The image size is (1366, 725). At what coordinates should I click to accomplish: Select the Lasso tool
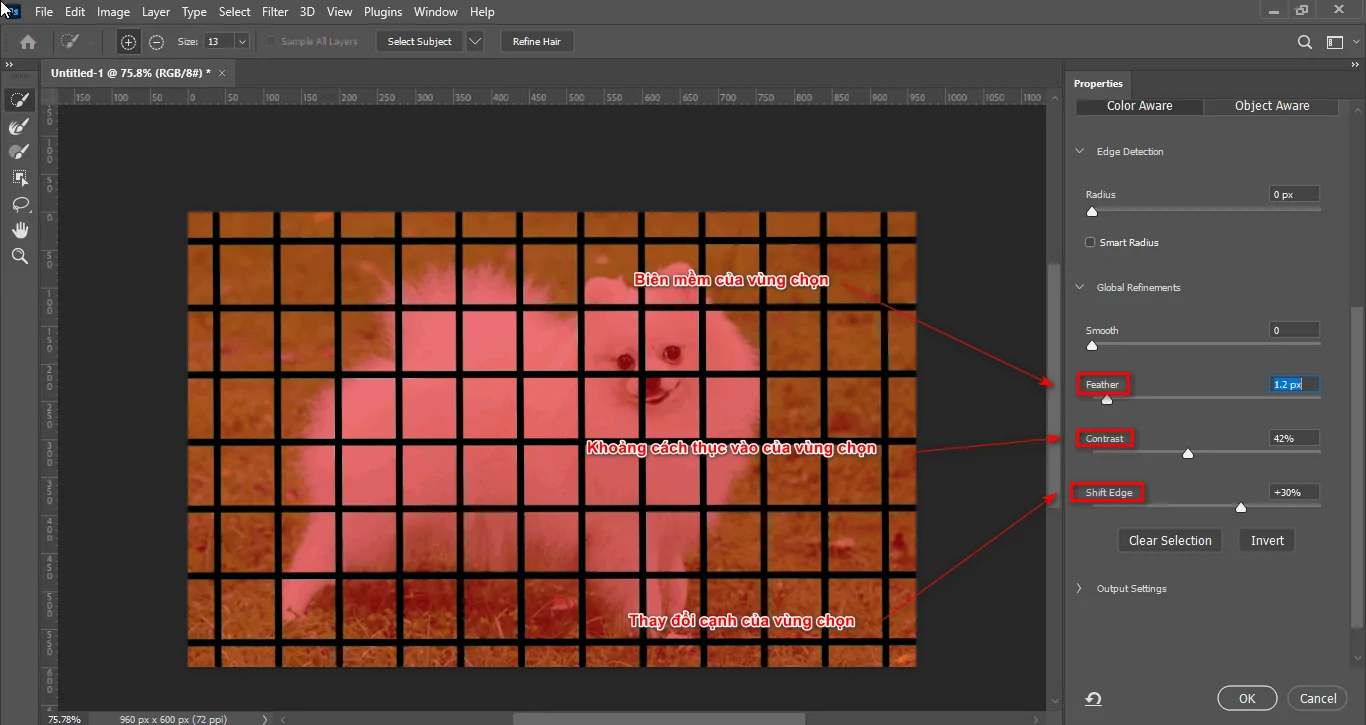tap(20, 205)
